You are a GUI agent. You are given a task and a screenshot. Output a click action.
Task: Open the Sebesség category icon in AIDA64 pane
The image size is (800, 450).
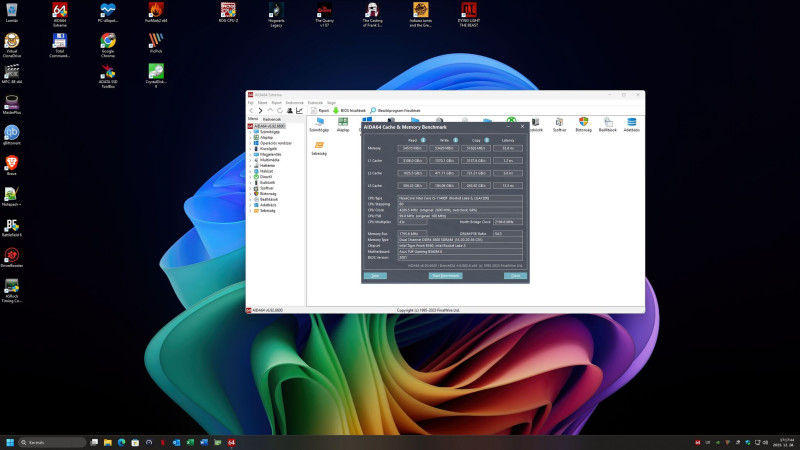pos(319,148)
